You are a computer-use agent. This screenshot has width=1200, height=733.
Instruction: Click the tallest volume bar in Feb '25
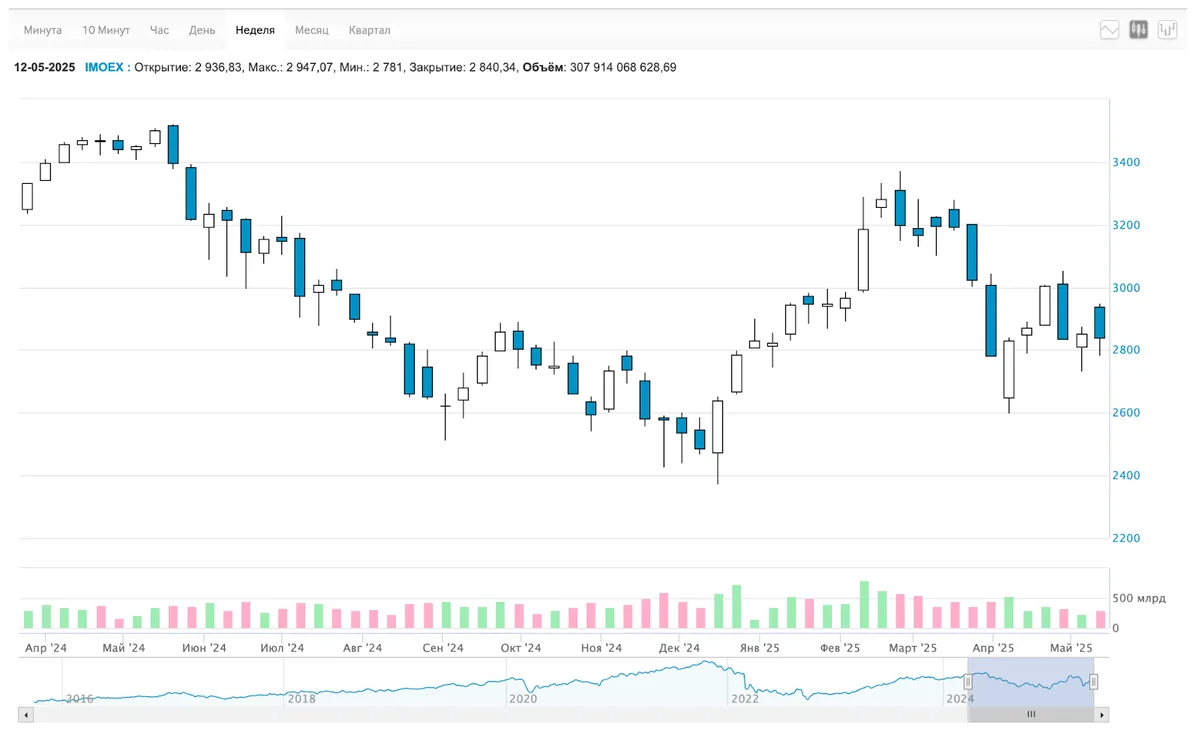[x=864, y=606]
